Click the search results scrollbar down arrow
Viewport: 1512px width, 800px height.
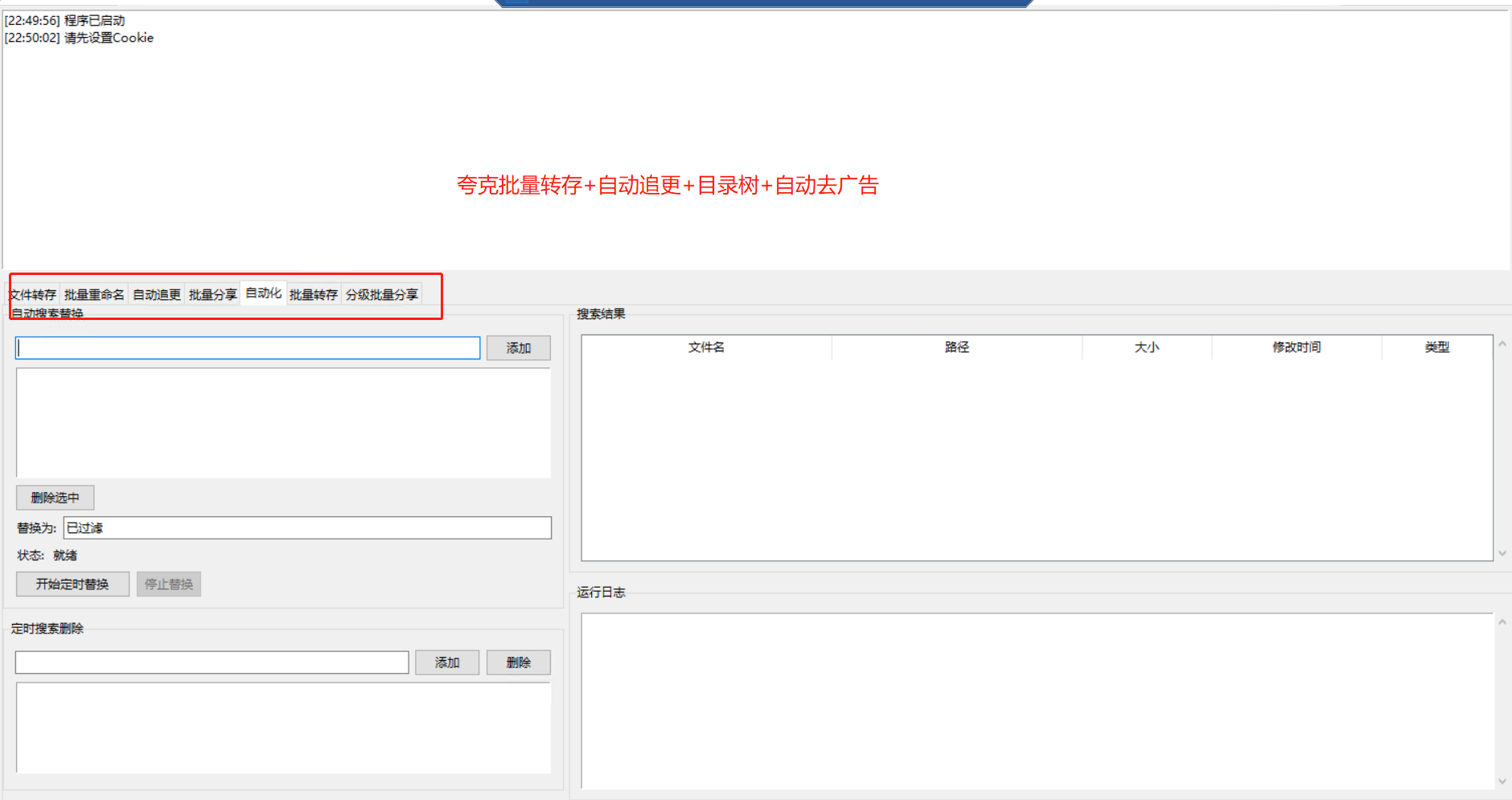(1502, 553)
